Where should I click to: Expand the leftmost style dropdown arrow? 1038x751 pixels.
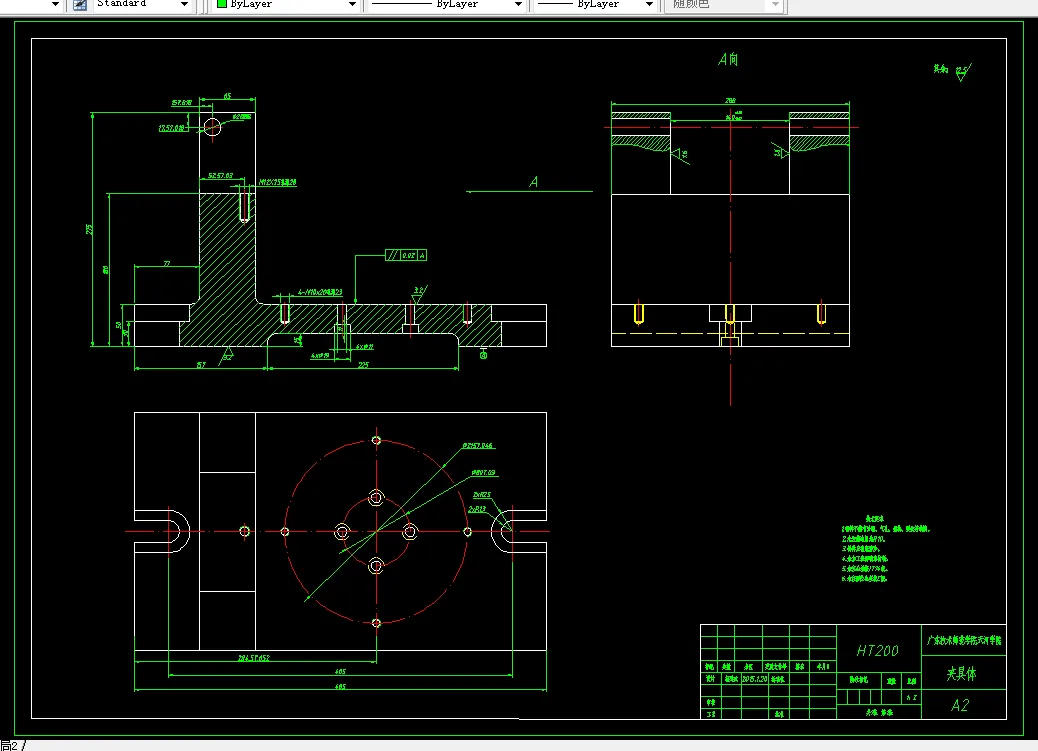pos(56,5)
